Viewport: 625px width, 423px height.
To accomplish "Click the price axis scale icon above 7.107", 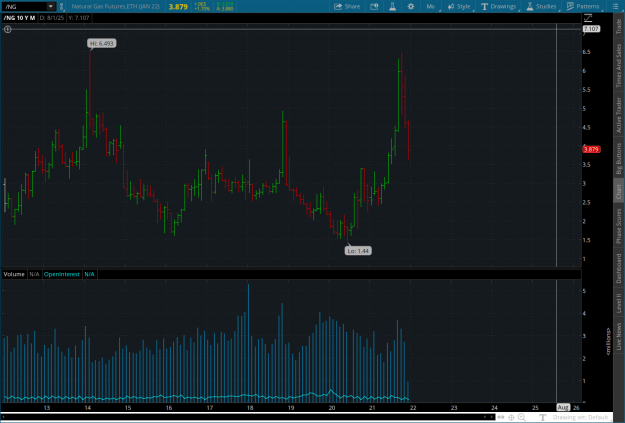I will pyautogui.click(x=588, y=18).
